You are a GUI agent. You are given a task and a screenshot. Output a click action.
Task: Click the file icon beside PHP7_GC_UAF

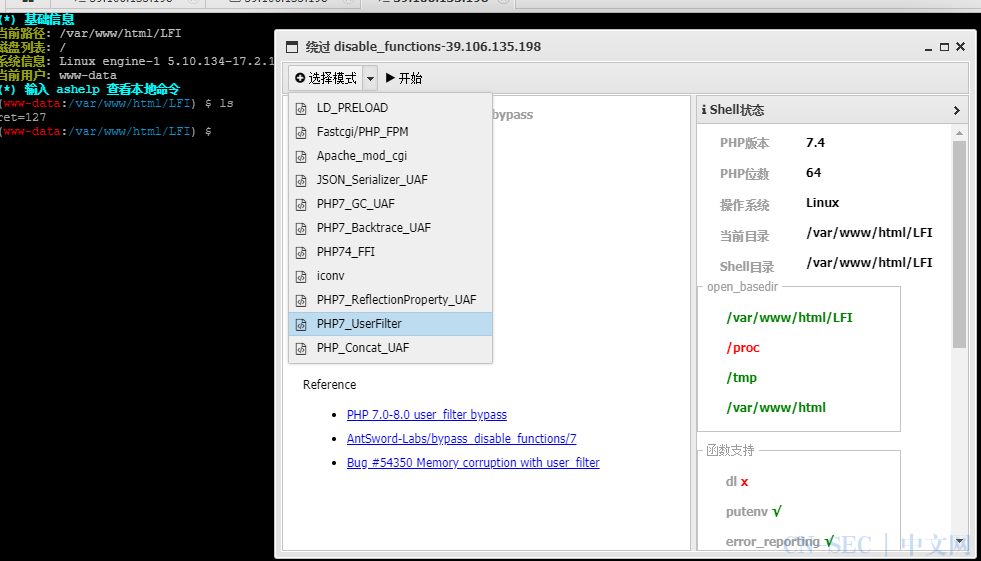pos(302,204)
